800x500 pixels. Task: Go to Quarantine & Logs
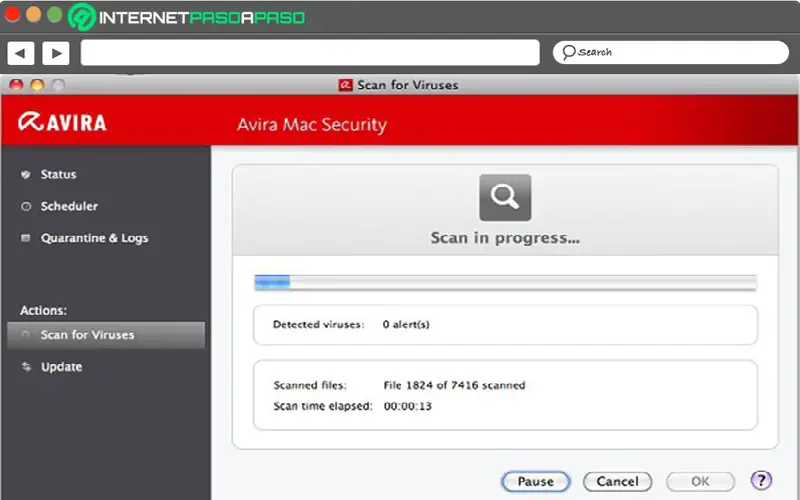[94, 239]
